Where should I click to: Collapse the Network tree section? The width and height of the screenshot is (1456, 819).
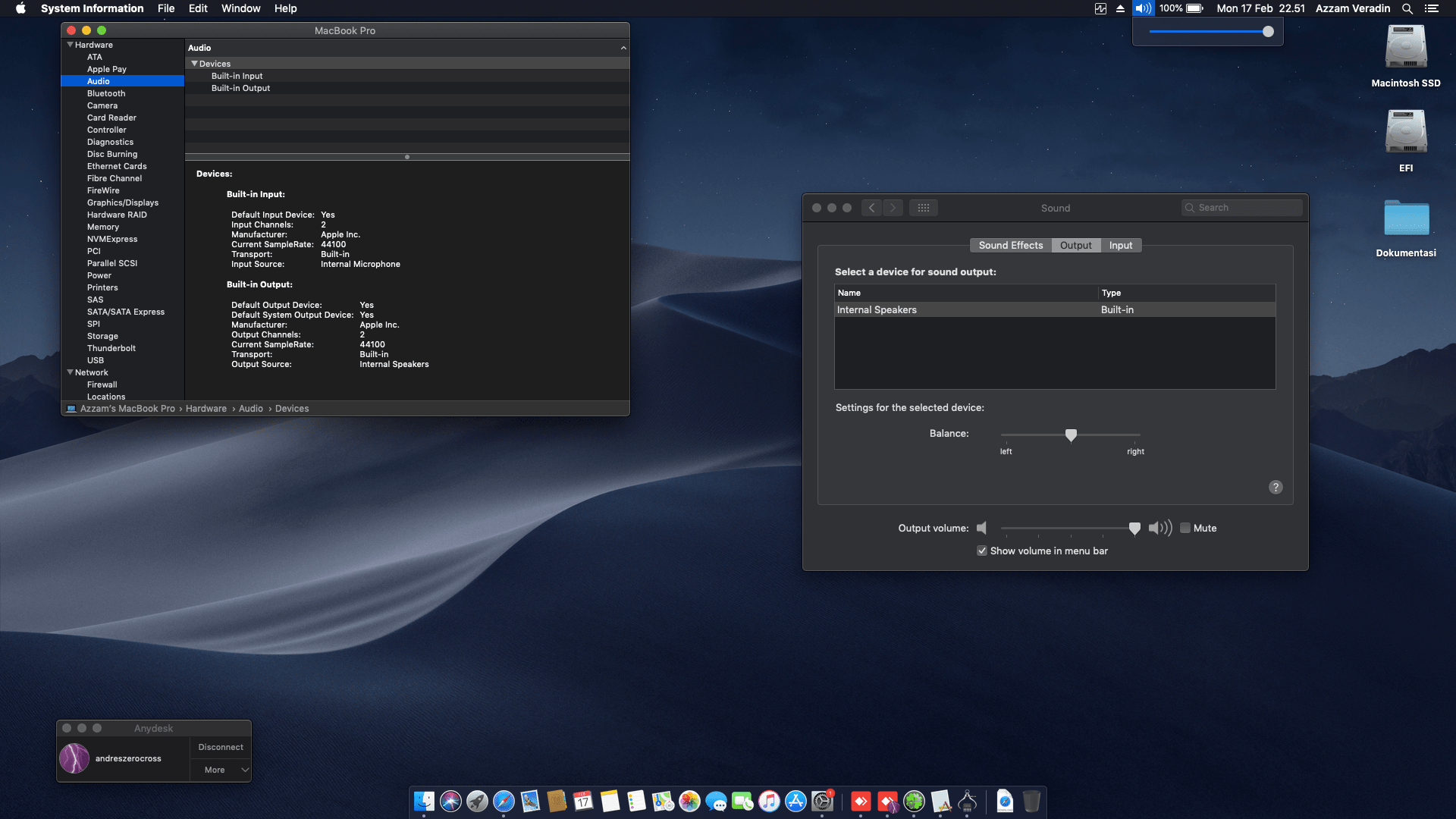coord(70,372)
